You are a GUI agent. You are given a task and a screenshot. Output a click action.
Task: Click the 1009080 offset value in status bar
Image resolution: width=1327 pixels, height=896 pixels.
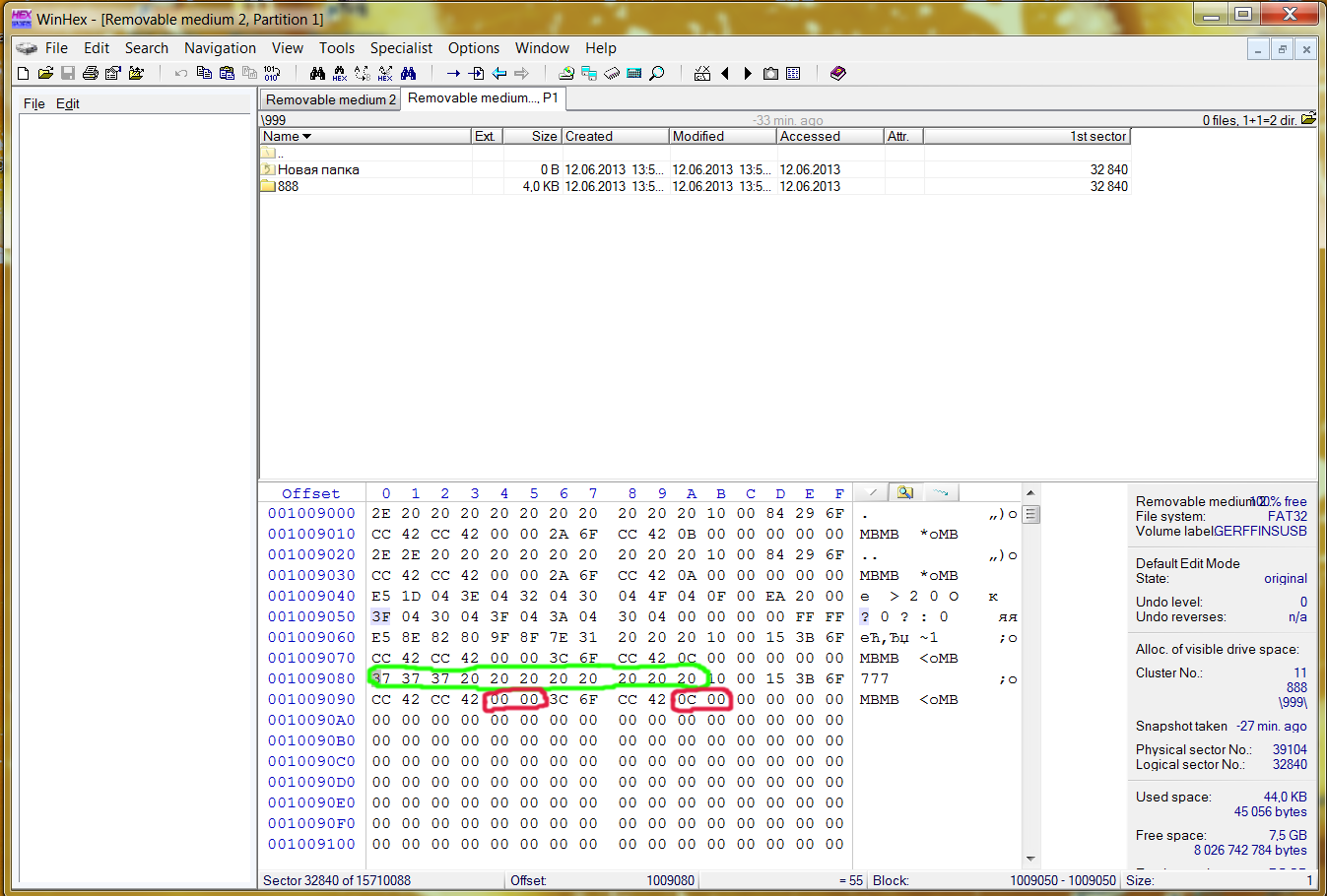[x=670, y=880]
